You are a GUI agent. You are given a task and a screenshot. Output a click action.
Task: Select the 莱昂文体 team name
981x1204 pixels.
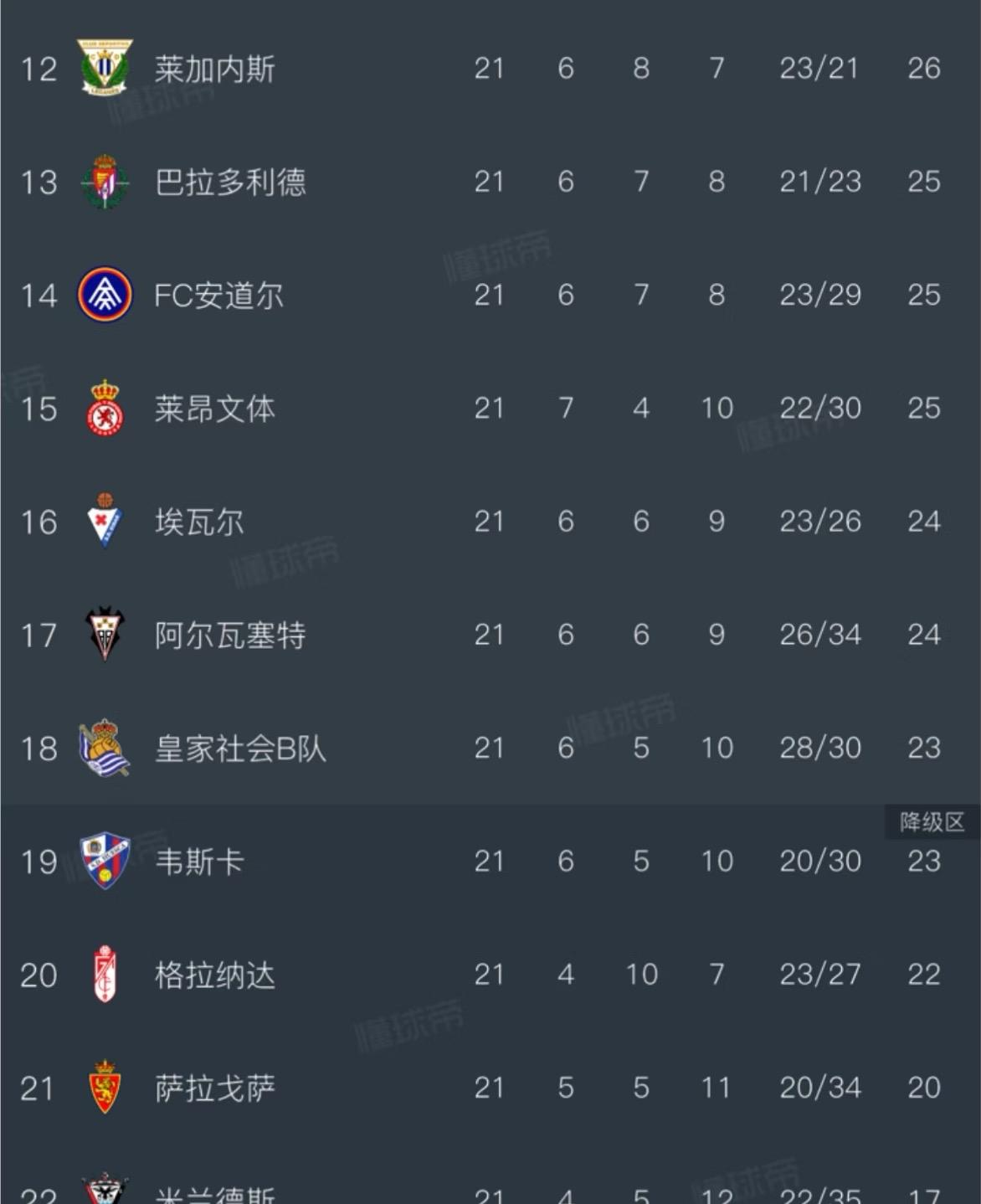click(x=215, y=409)
